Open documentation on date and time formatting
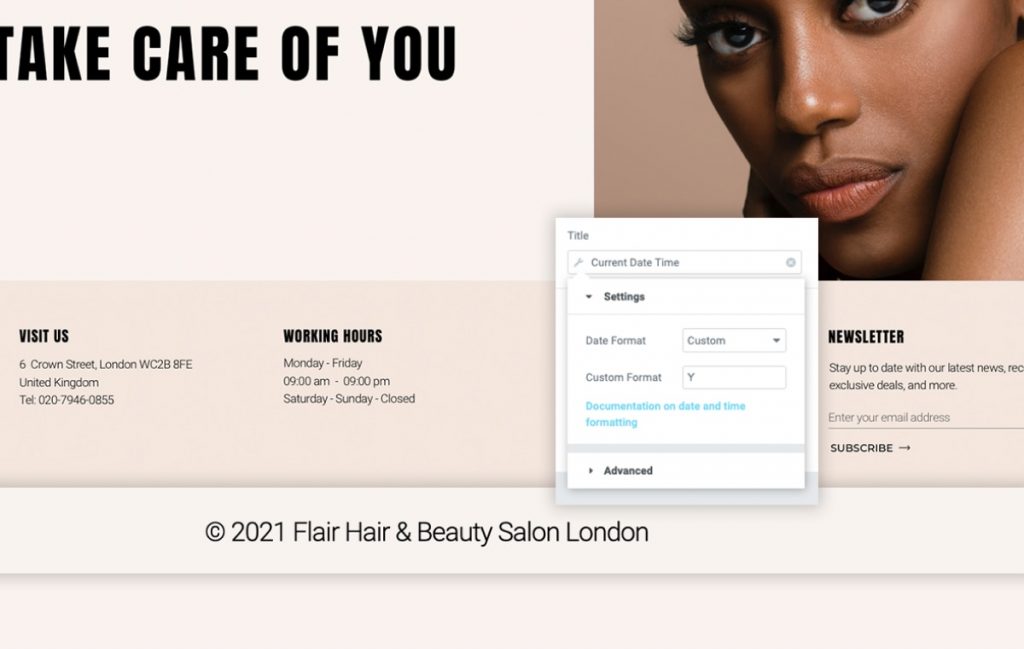Screen dimensions: 1024x649 click(665, 414)
